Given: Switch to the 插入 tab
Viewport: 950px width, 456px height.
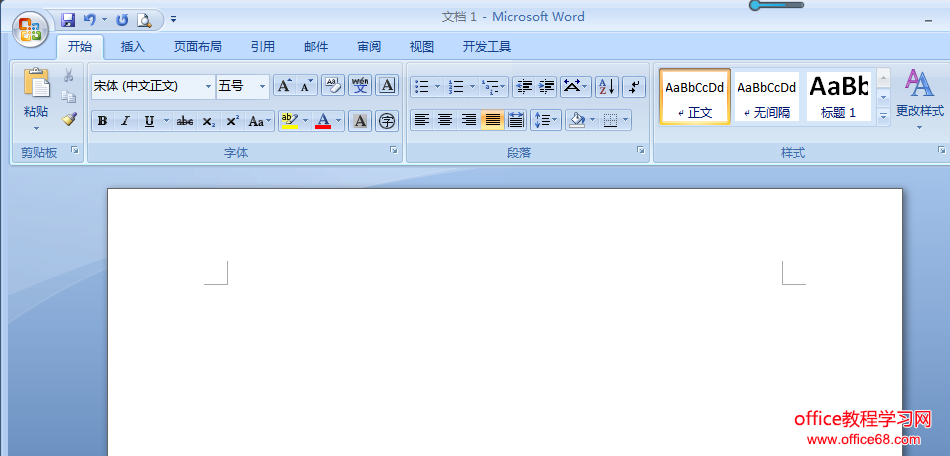Looking at the screenshot, I should point(133,47).
